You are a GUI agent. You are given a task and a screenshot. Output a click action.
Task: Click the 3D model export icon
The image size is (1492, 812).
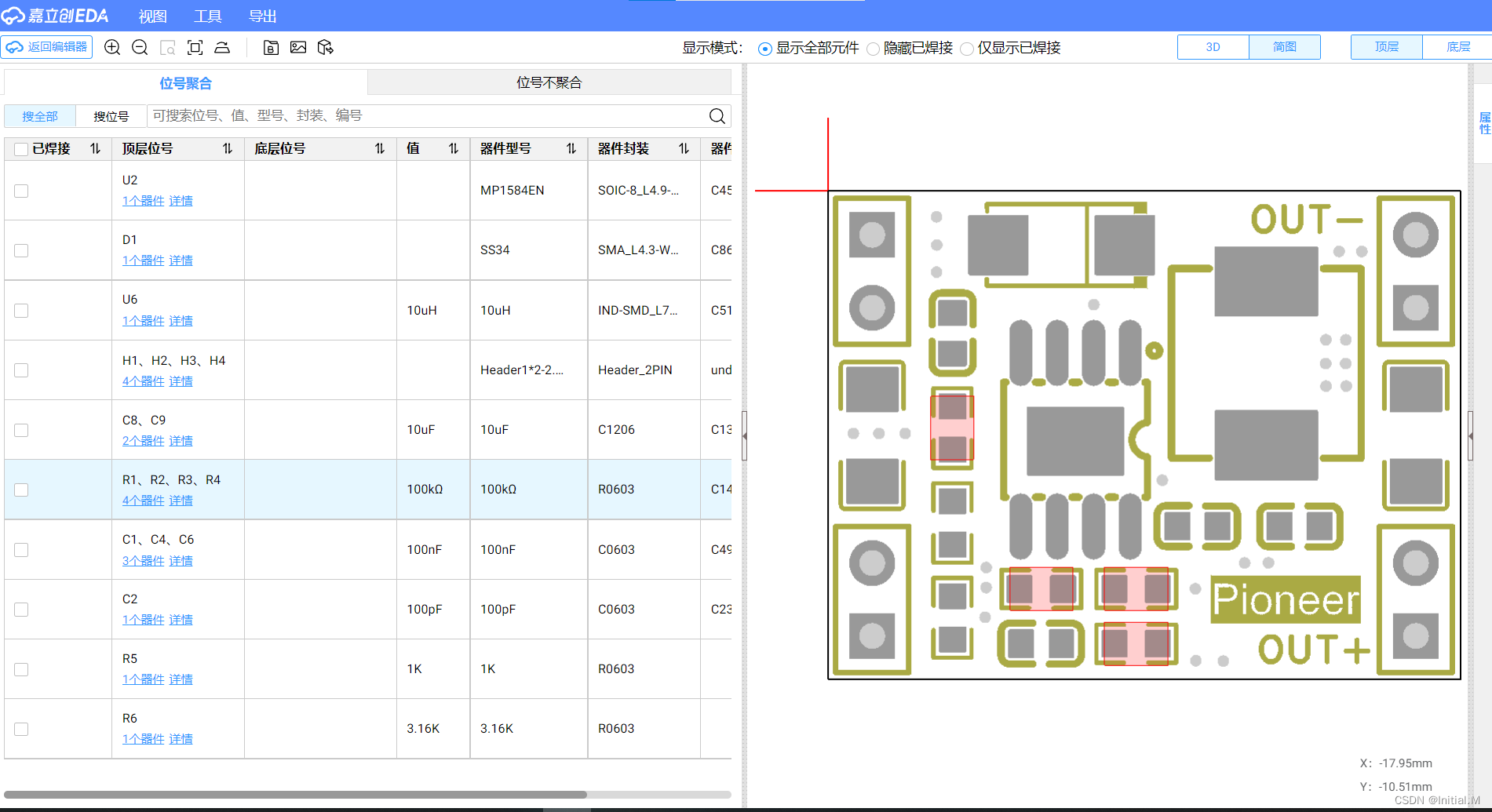[x=326, y=47]
